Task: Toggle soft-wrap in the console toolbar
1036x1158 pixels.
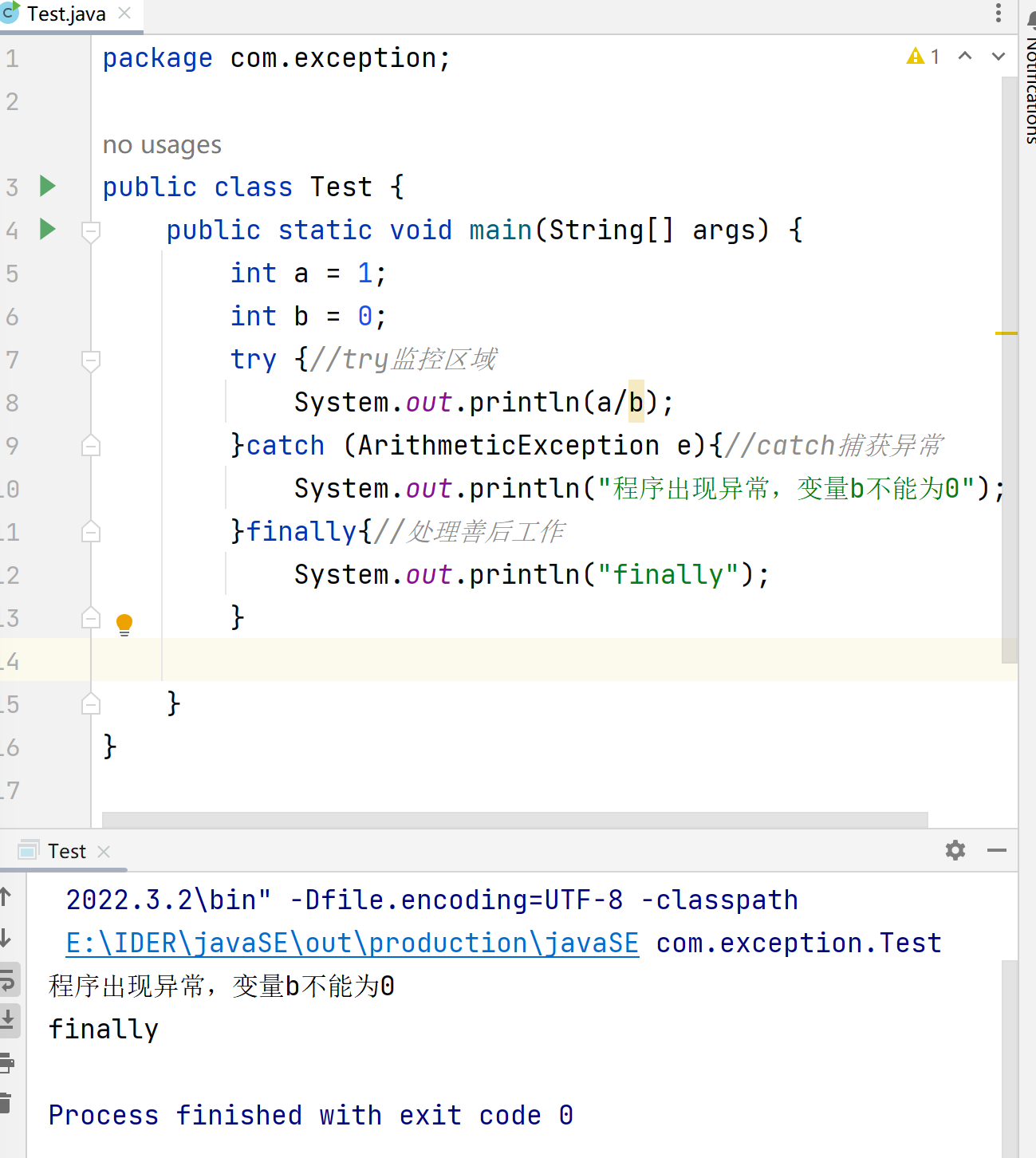Action: 7,979
